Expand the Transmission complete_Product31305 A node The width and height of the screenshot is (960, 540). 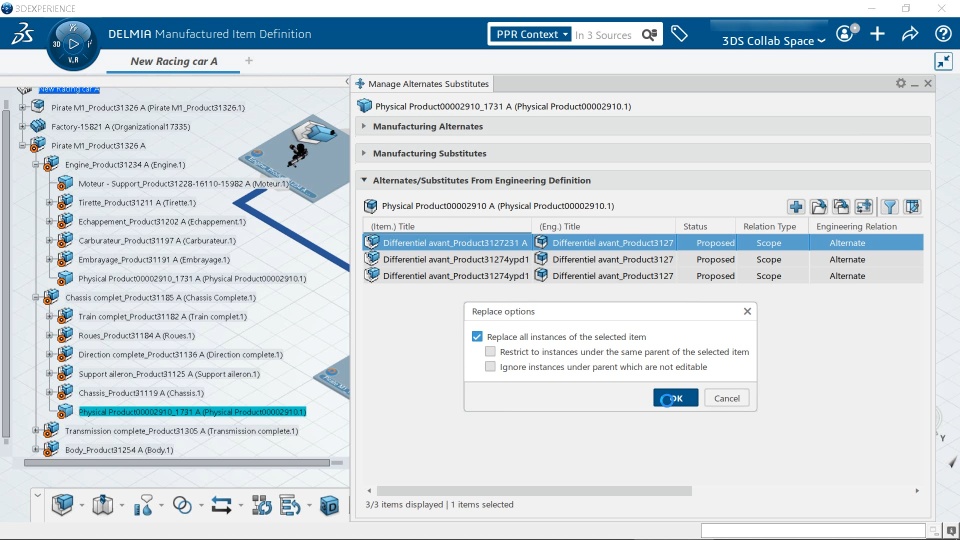click(36, 431)
